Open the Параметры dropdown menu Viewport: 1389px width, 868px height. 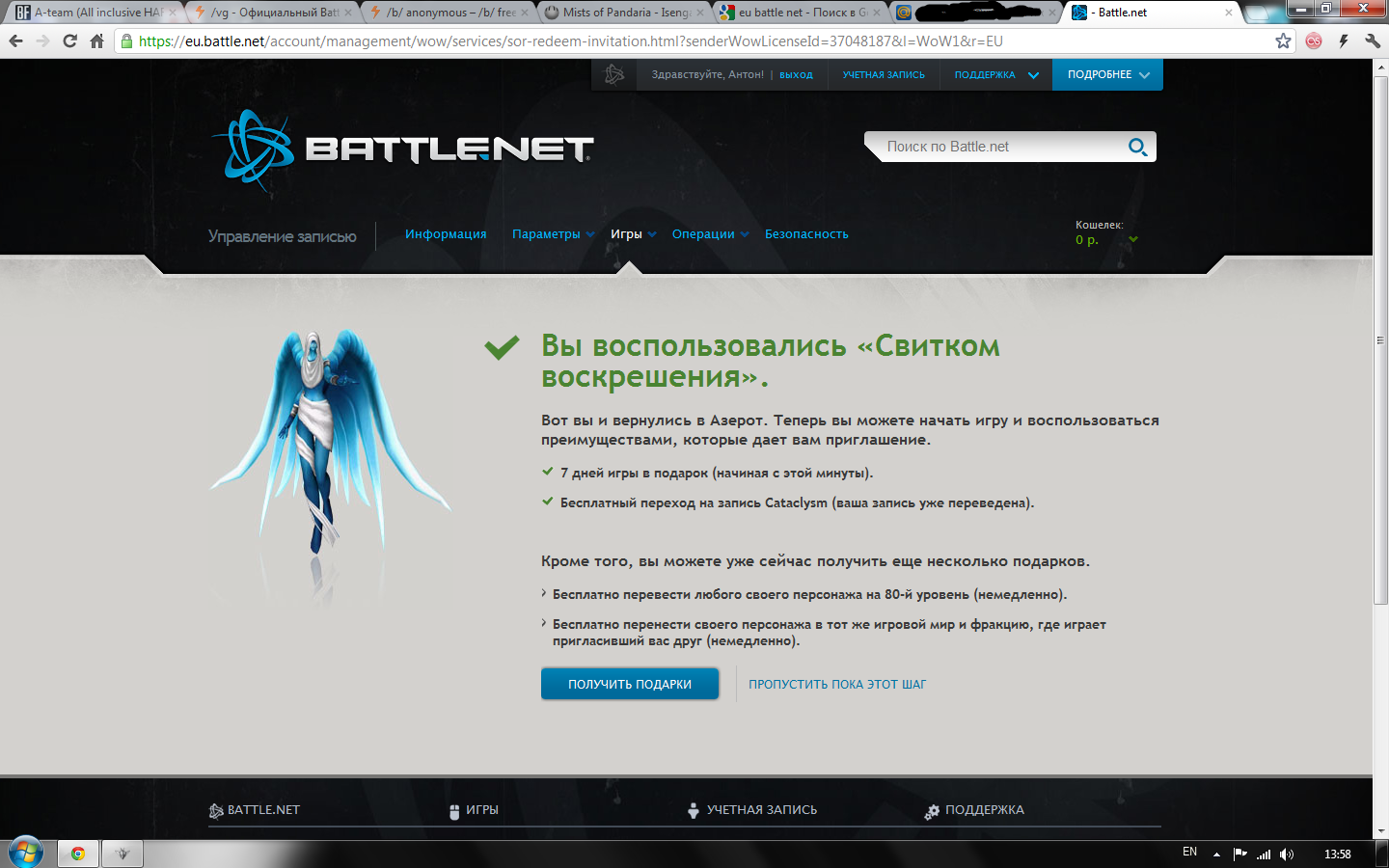(x=553, y=234)
